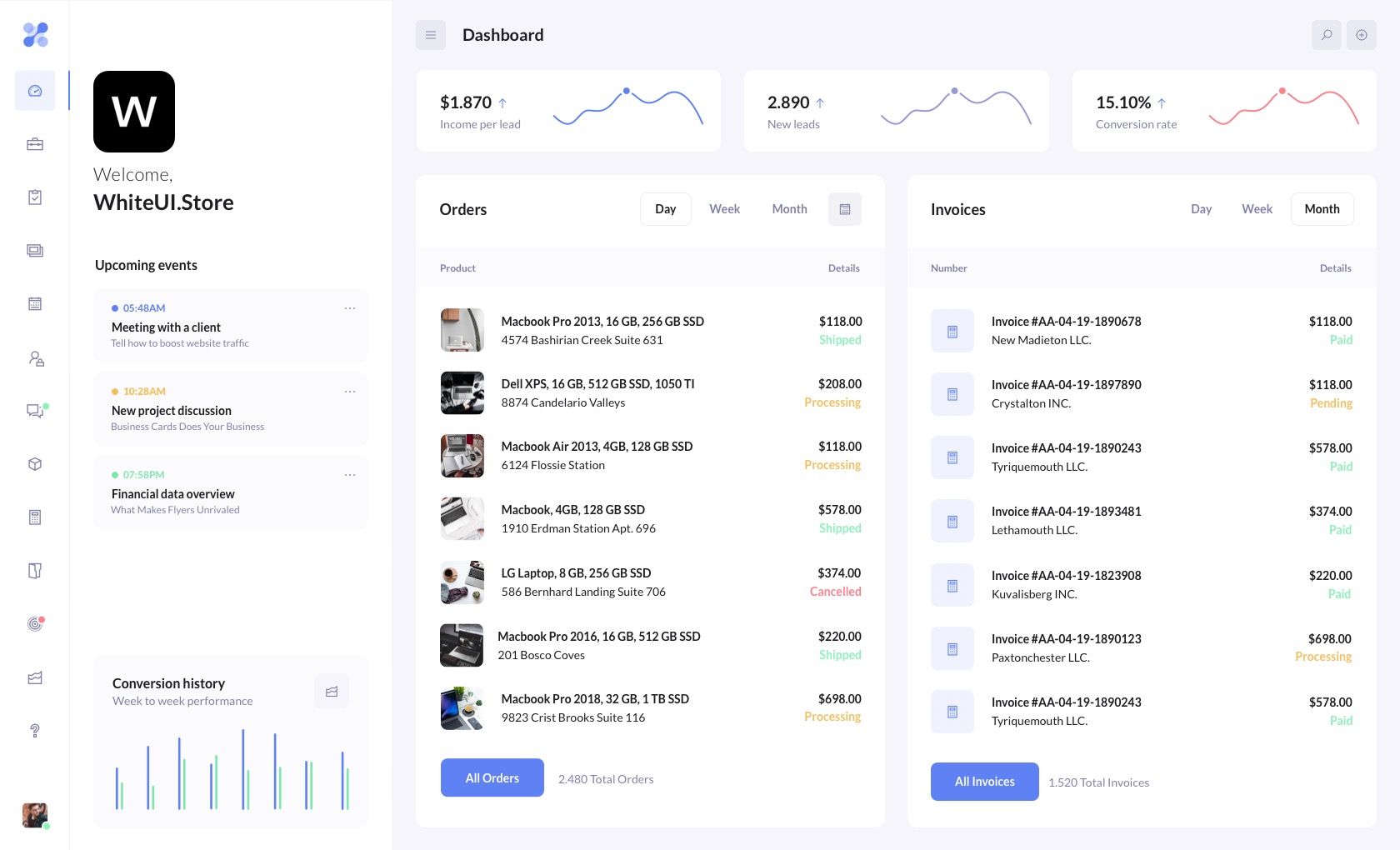The image size is (1400, 850).
Task: Switch Invoices to the Day tab
Action: [1202, 209]
